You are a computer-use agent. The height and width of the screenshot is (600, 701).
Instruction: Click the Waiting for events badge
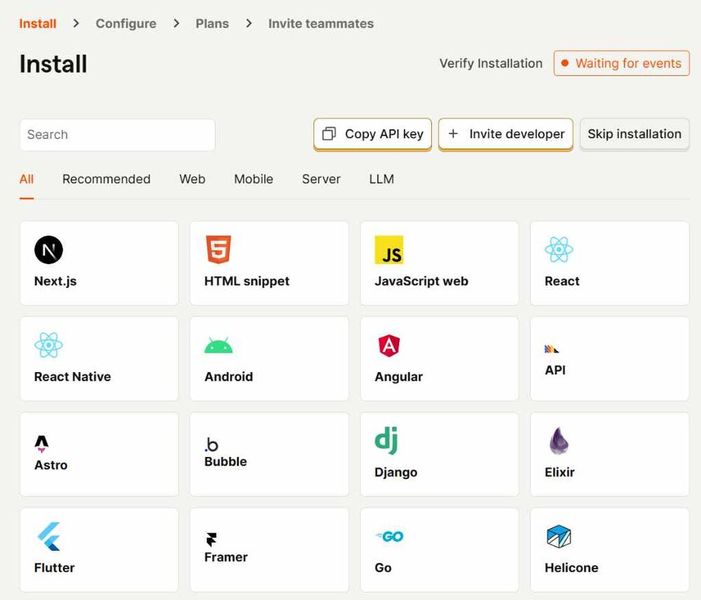click(x=621, y=63)
